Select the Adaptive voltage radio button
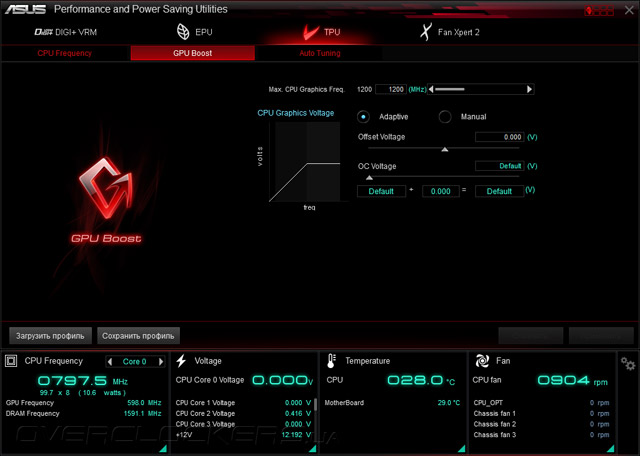Viewport: 640px width, 456px height. click(363, 117)
